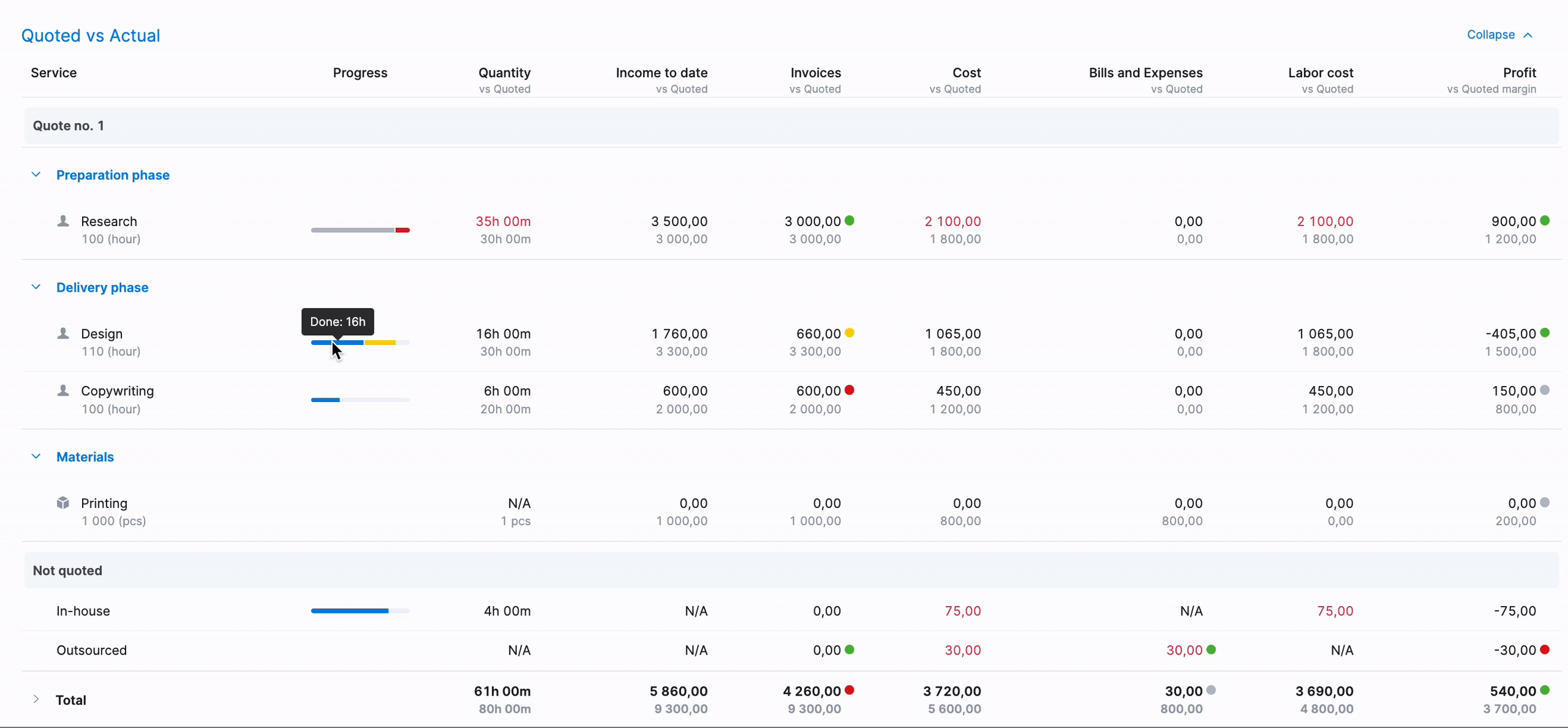Collapse the Delivery phase section chevron
Image resolution: width=1568 pixels, height=728 pixels.
point(36,287)
